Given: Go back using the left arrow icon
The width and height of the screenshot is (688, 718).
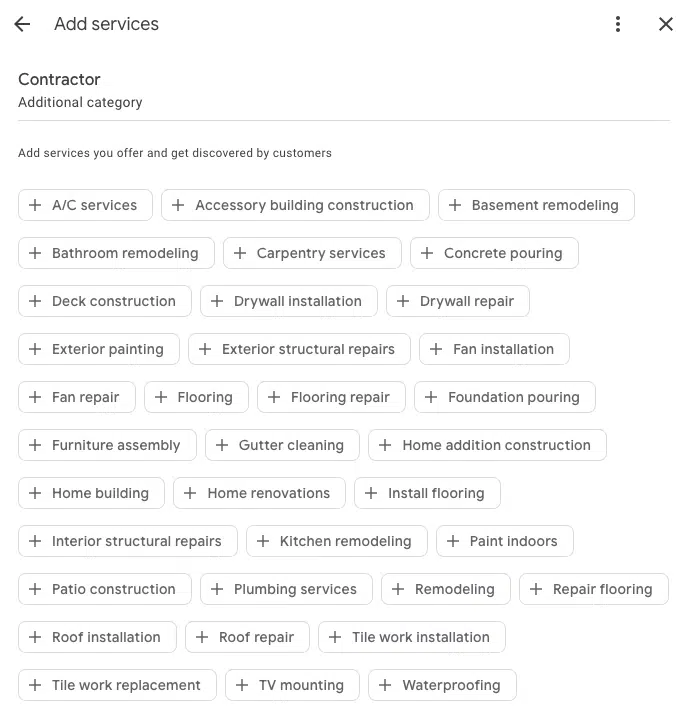Looking at the screenshot, I should click(x=22, y=24).
